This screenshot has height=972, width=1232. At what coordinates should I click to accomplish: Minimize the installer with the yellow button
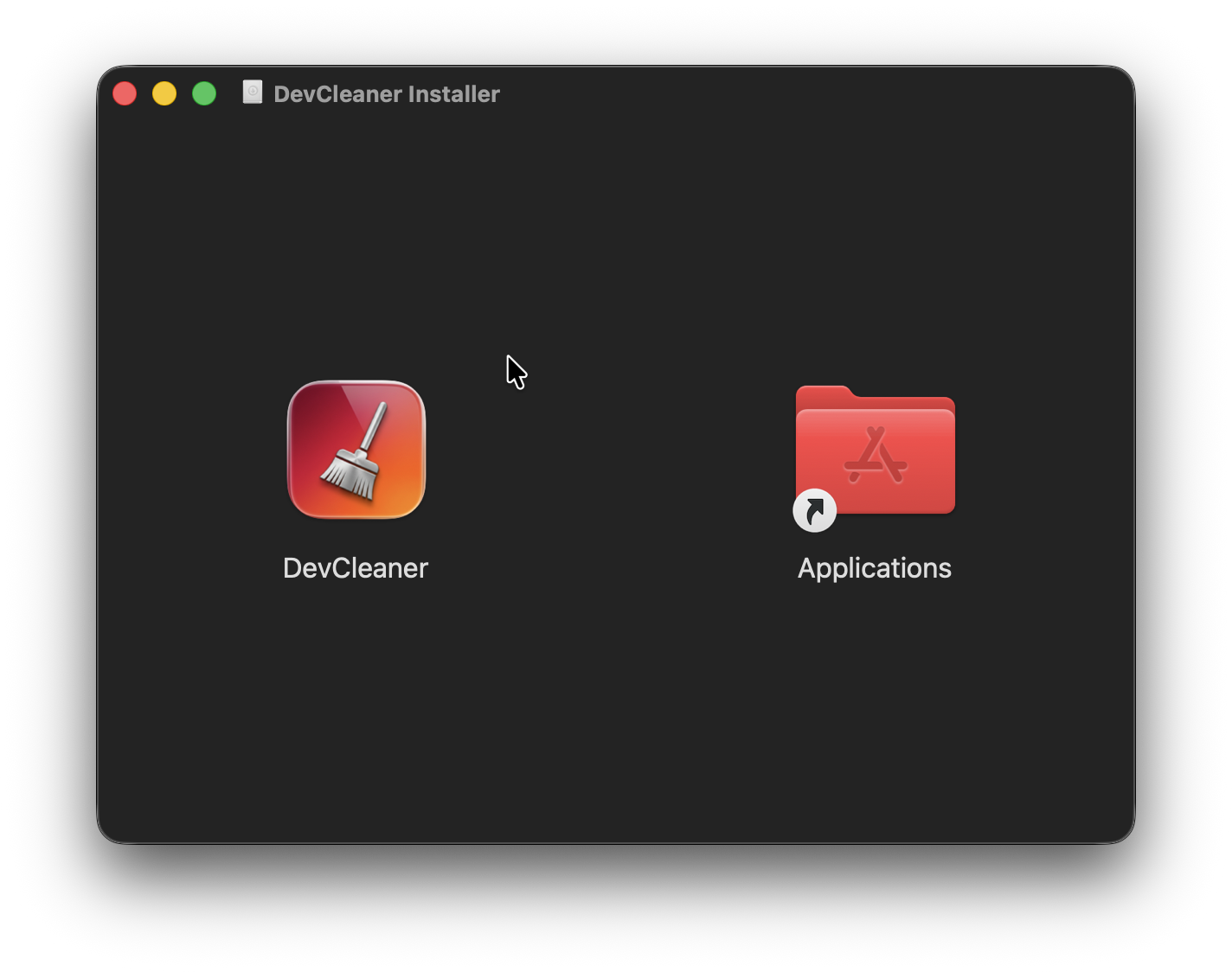pyautogui.click(x=164, y=93)
